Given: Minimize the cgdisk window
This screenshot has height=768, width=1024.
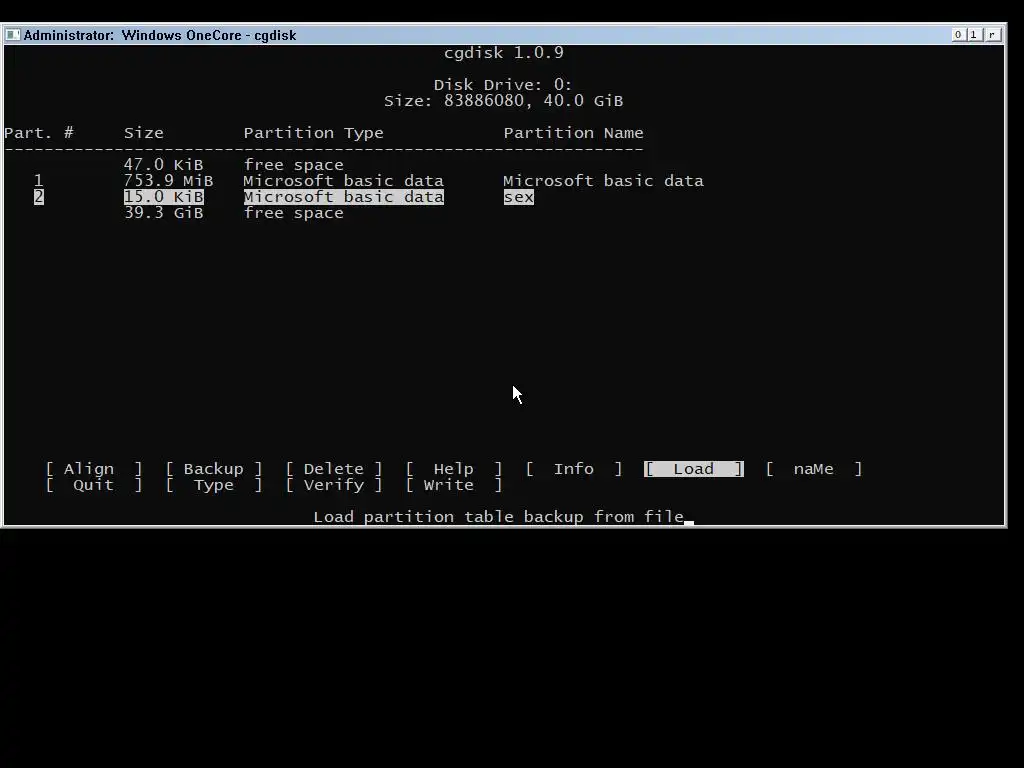Looking at the screenshot, I should (x=958, y=35).
